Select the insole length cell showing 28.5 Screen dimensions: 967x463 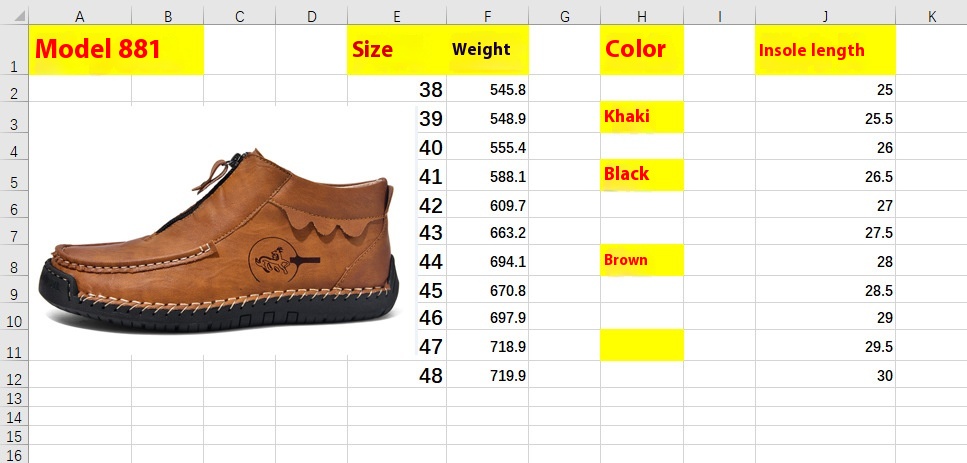pyautogui.click(x=825, y=290)
